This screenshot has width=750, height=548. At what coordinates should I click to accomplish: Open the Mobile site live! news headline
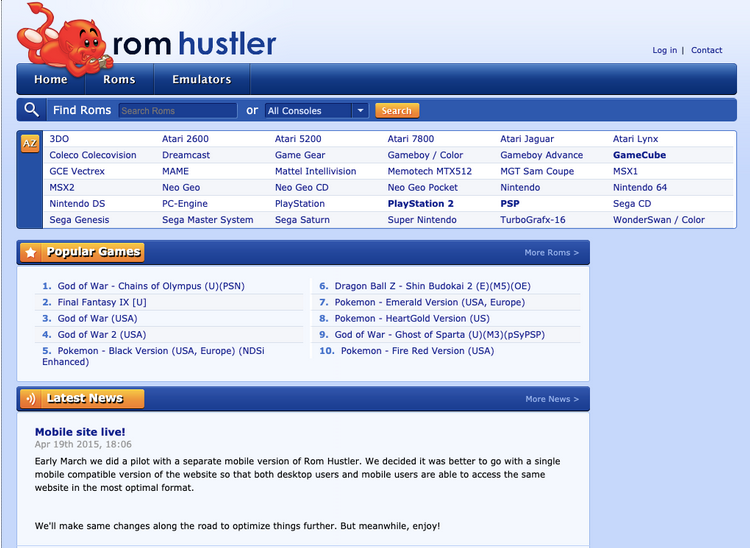(80, 432)
